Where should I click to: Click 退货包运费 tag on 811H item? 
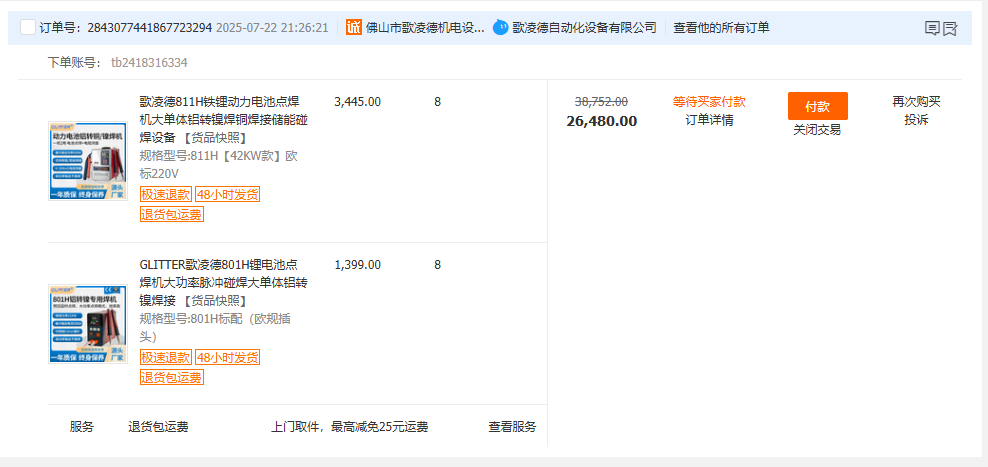pyautogui.click(x=171, y=215)
